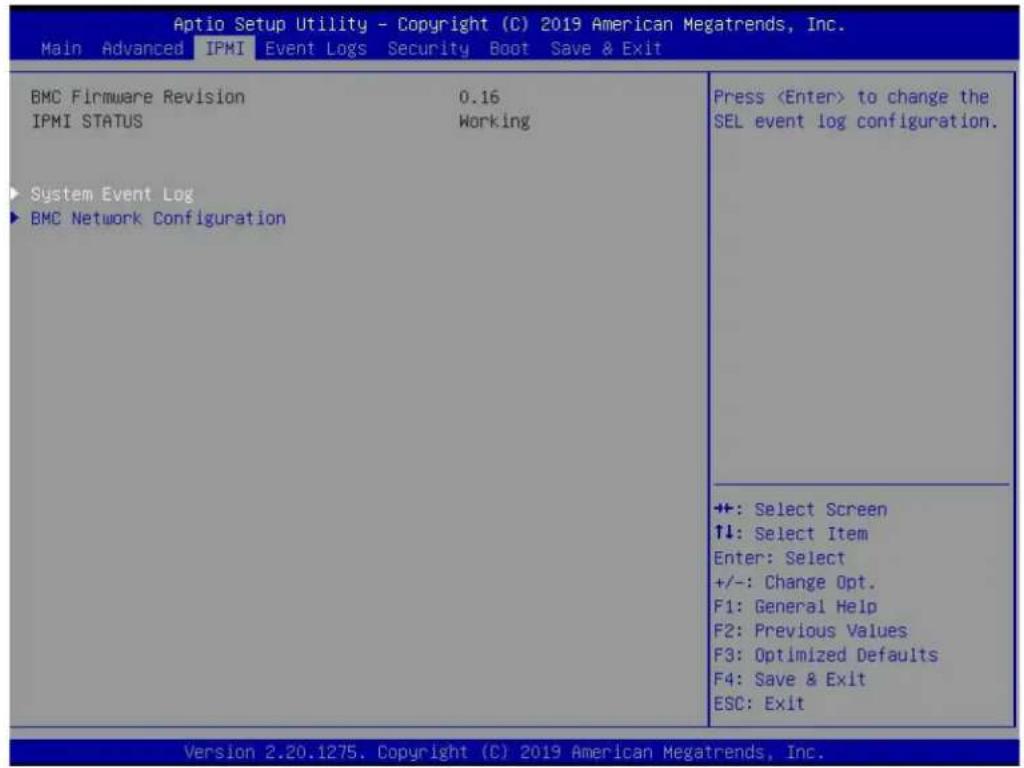Screen dimensions: 1024x768
Task: Click the firmware value 0.16
Action: point(479,97)
